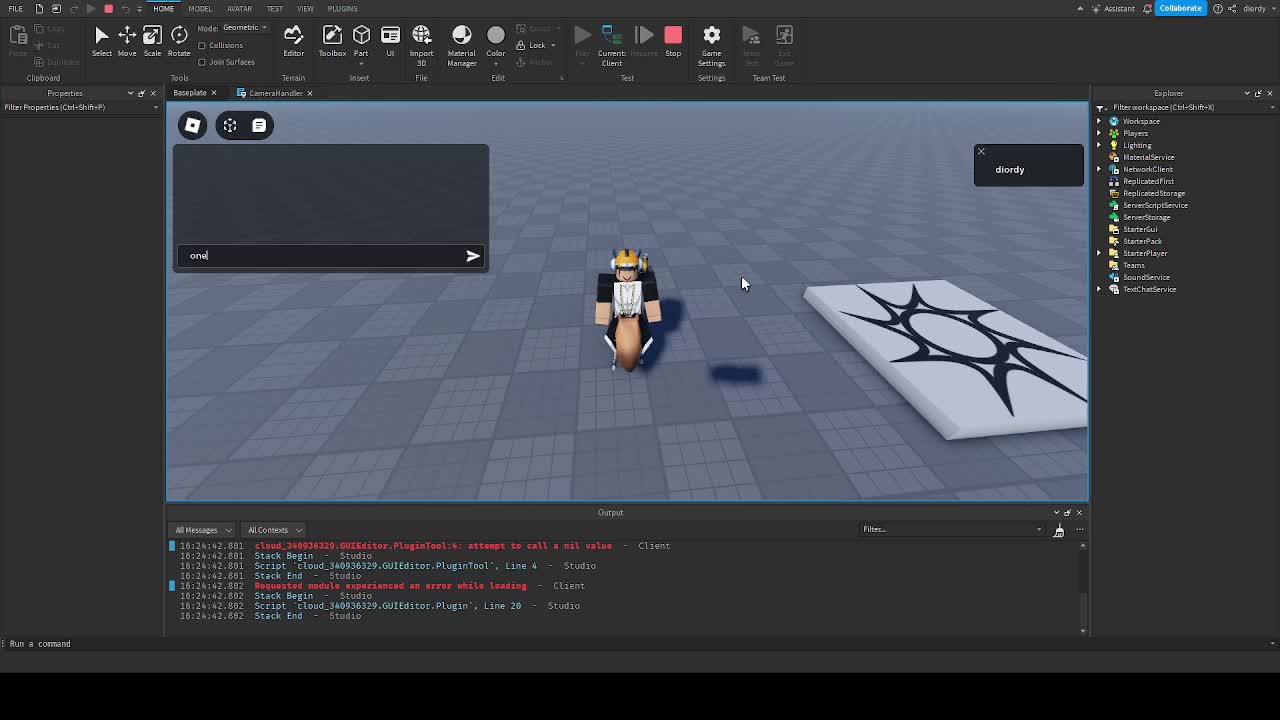
Task: Select MaterialService in Explorer
Action: point(1148,157)
